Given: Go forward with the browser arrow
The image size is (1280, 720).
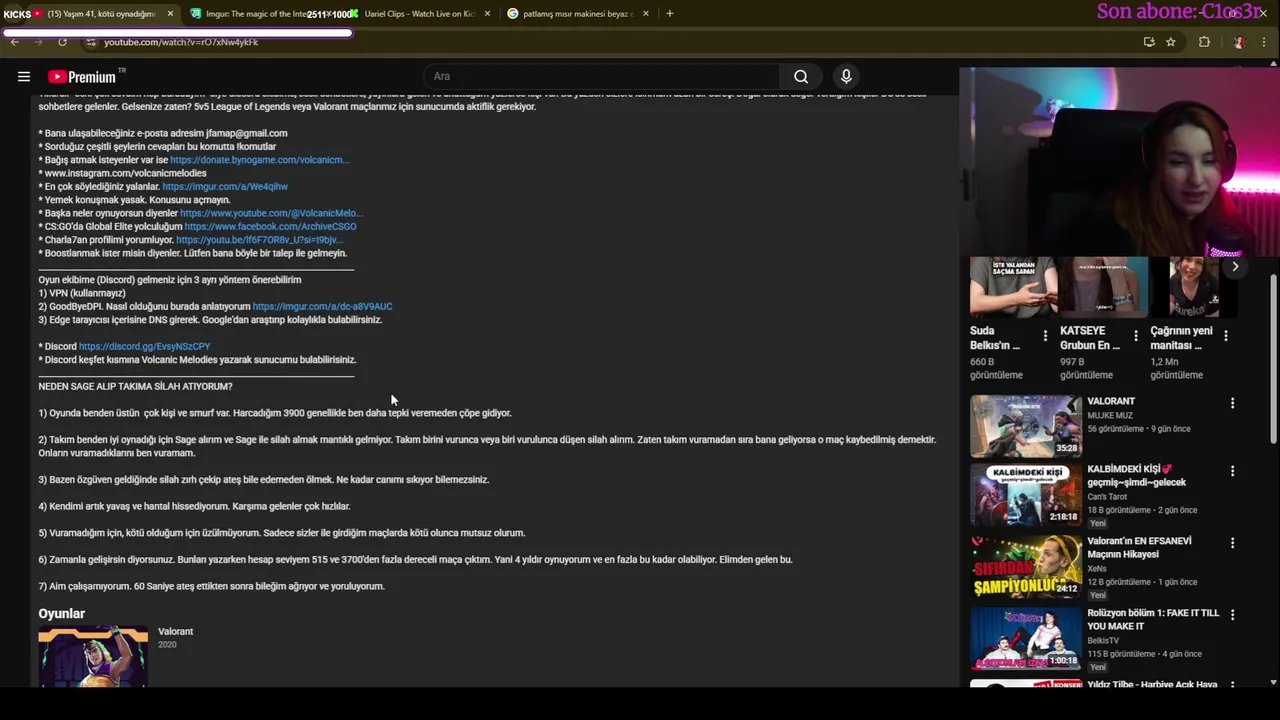Looking at the screenshot, I should tap(38, 42).
